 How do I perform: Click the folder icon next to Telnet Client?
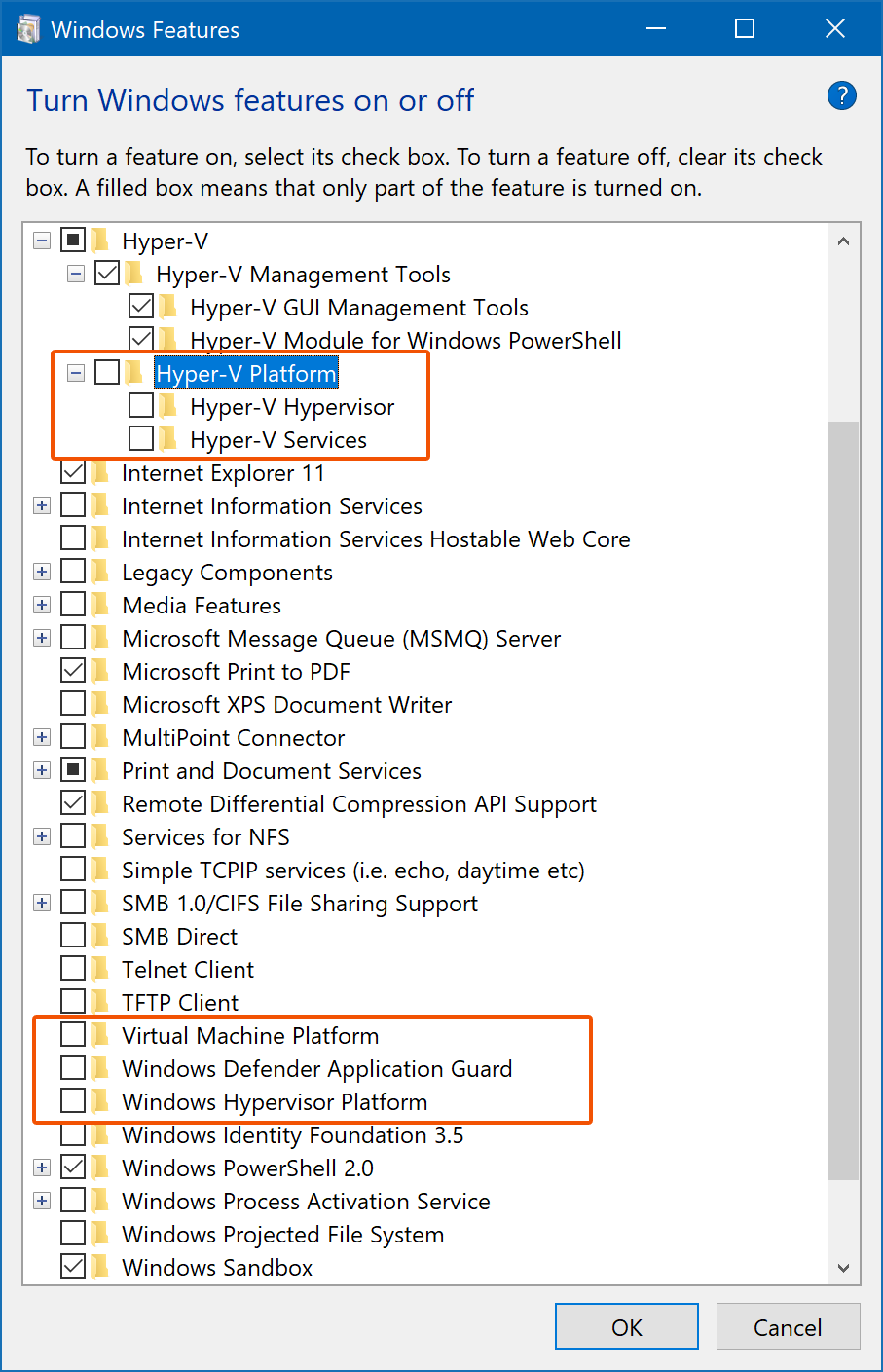click(100, 969)
